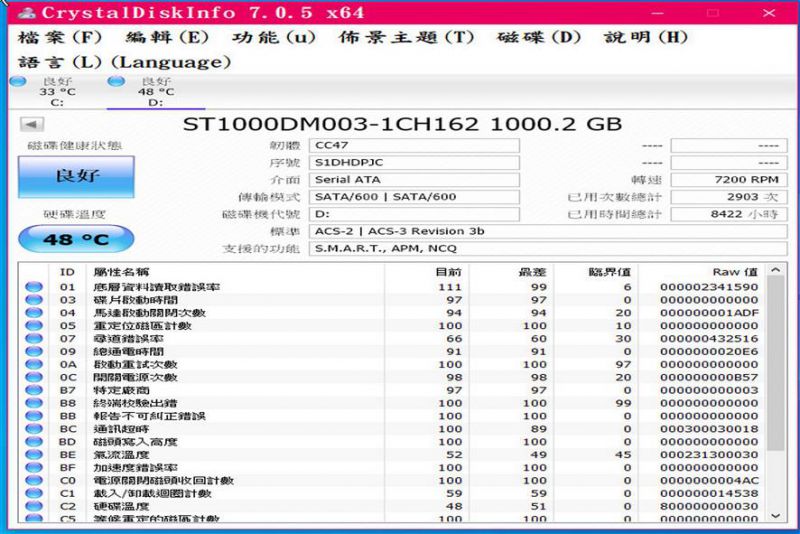
Task: Open the 檔案 (F) menu
Action: [x=60, y=38]
